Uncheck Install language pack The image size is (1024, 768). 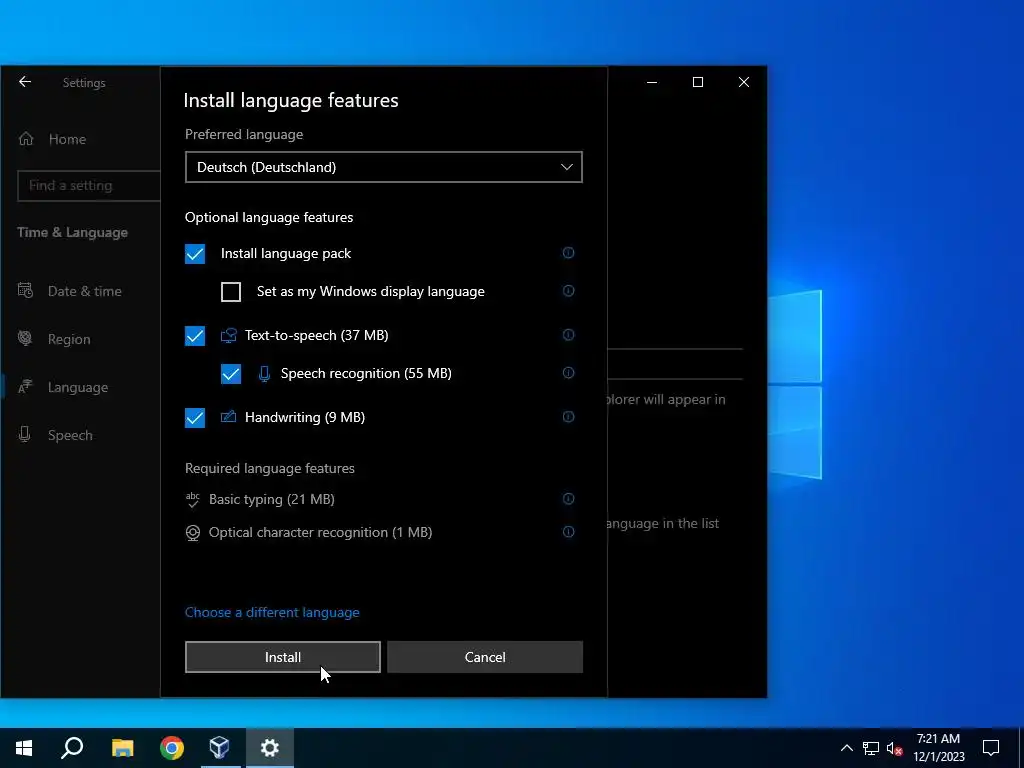195,253
